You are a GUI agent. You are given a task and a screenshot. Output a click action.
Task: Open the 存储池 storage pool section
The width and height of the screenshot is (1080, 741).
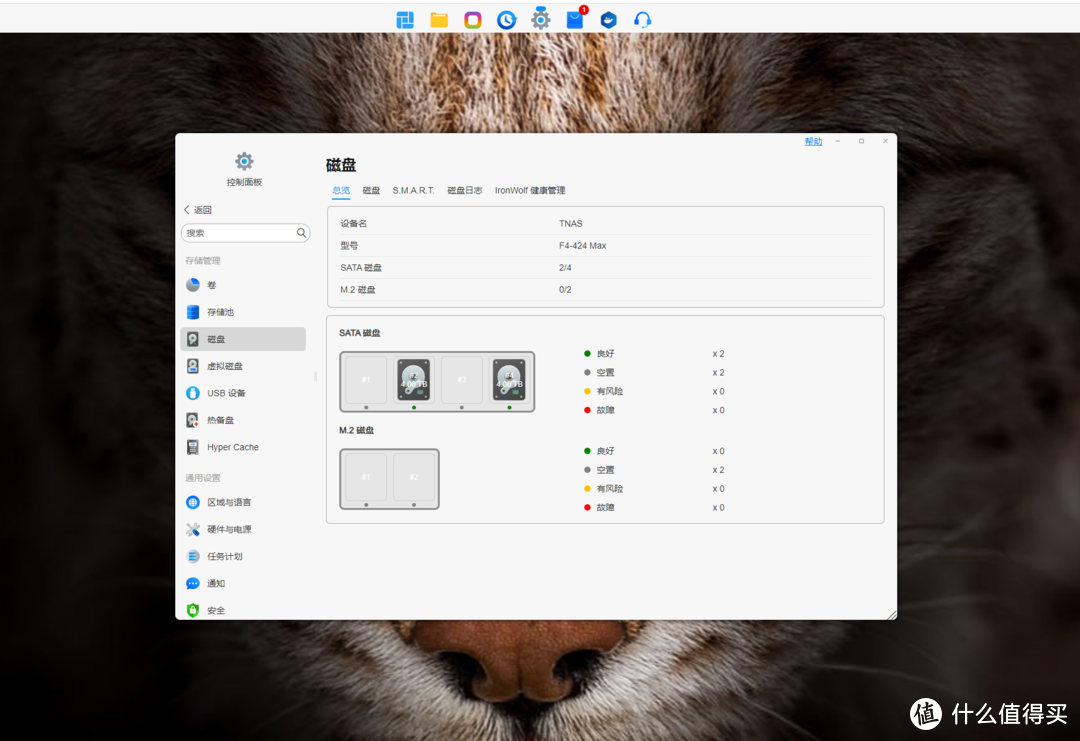(x=220, y=312)
